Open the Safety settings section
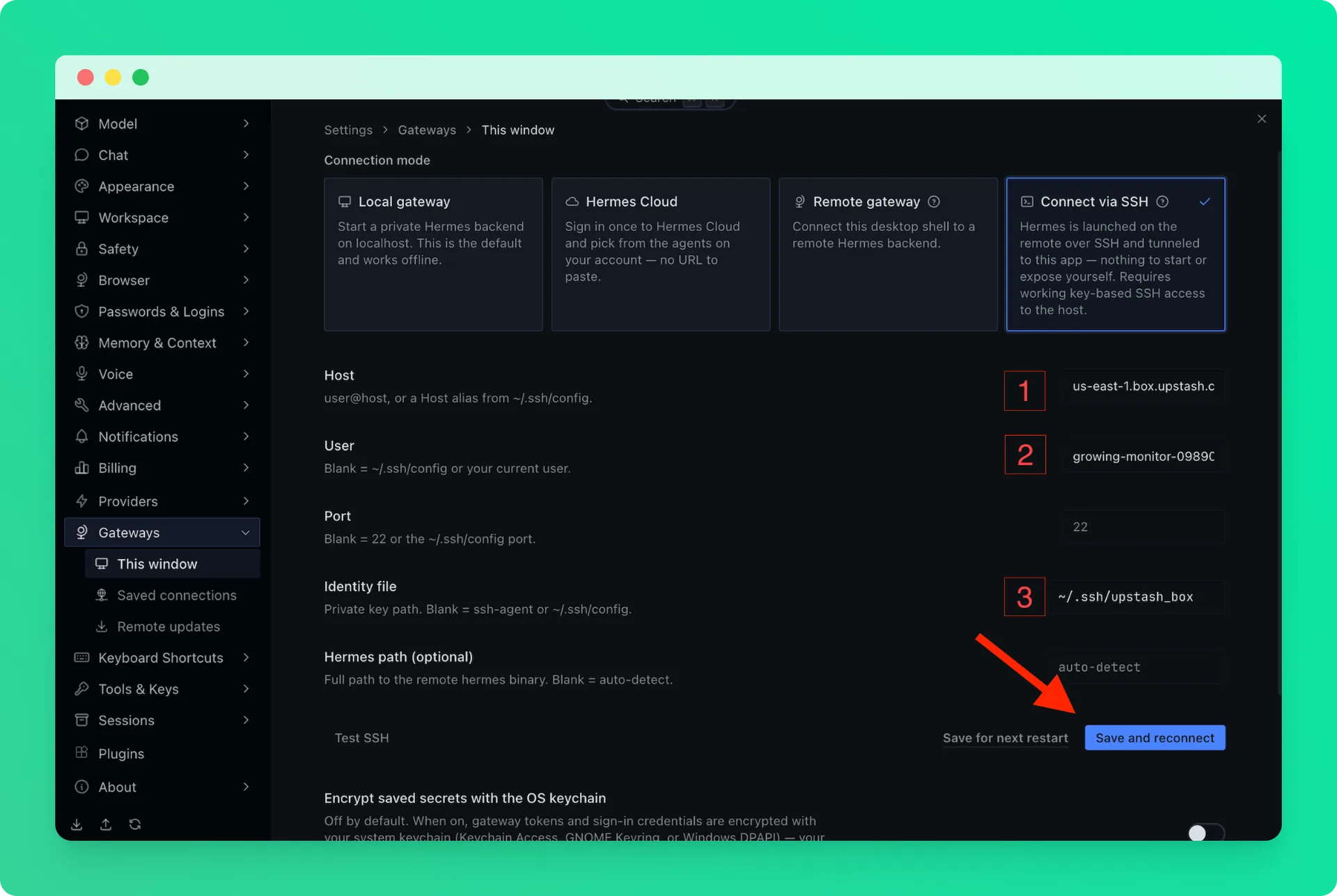The image size is (1337, 896). (x=162, y=249)
